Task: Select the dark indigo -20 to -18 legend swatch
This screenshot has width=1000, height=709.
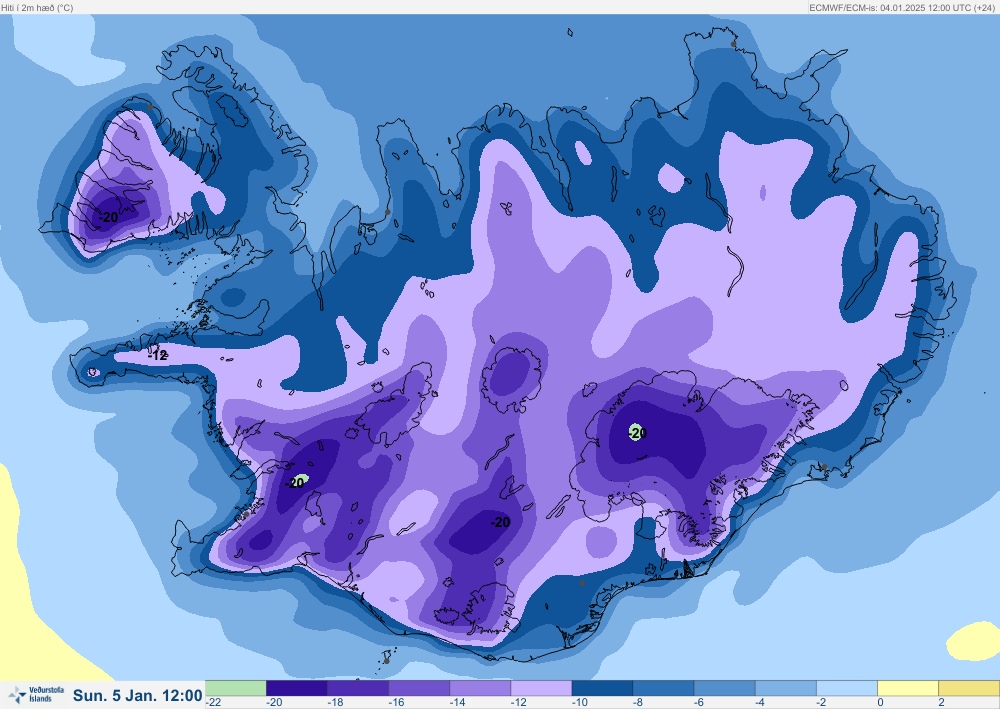Action: pyautogui.click(x=297, y=688)
